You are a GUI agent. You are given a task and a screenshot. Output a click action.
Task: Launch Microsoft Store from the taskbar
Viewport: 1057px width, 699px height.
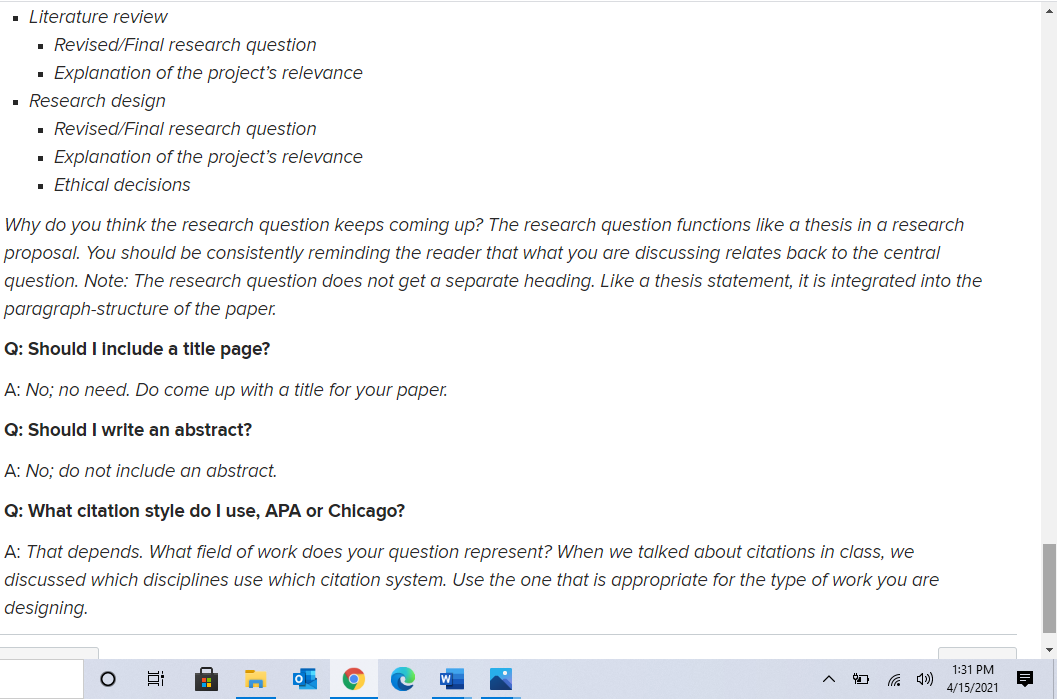pos(206,680)
